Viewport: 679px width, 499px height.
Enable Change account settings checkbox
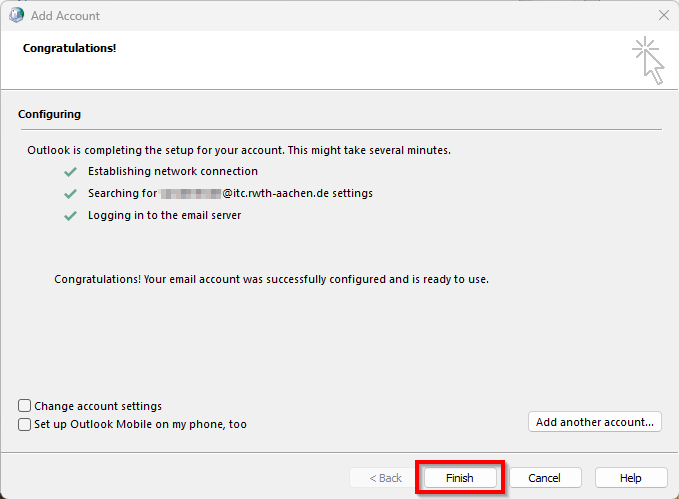[x=25, y=406]
